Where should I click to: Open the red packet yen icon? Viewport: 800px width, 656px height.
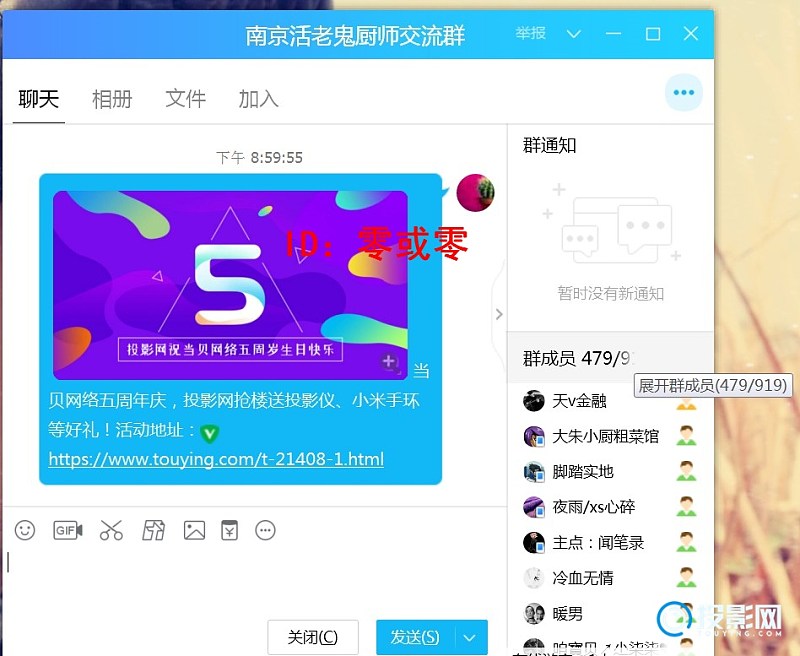click(230, 531)
